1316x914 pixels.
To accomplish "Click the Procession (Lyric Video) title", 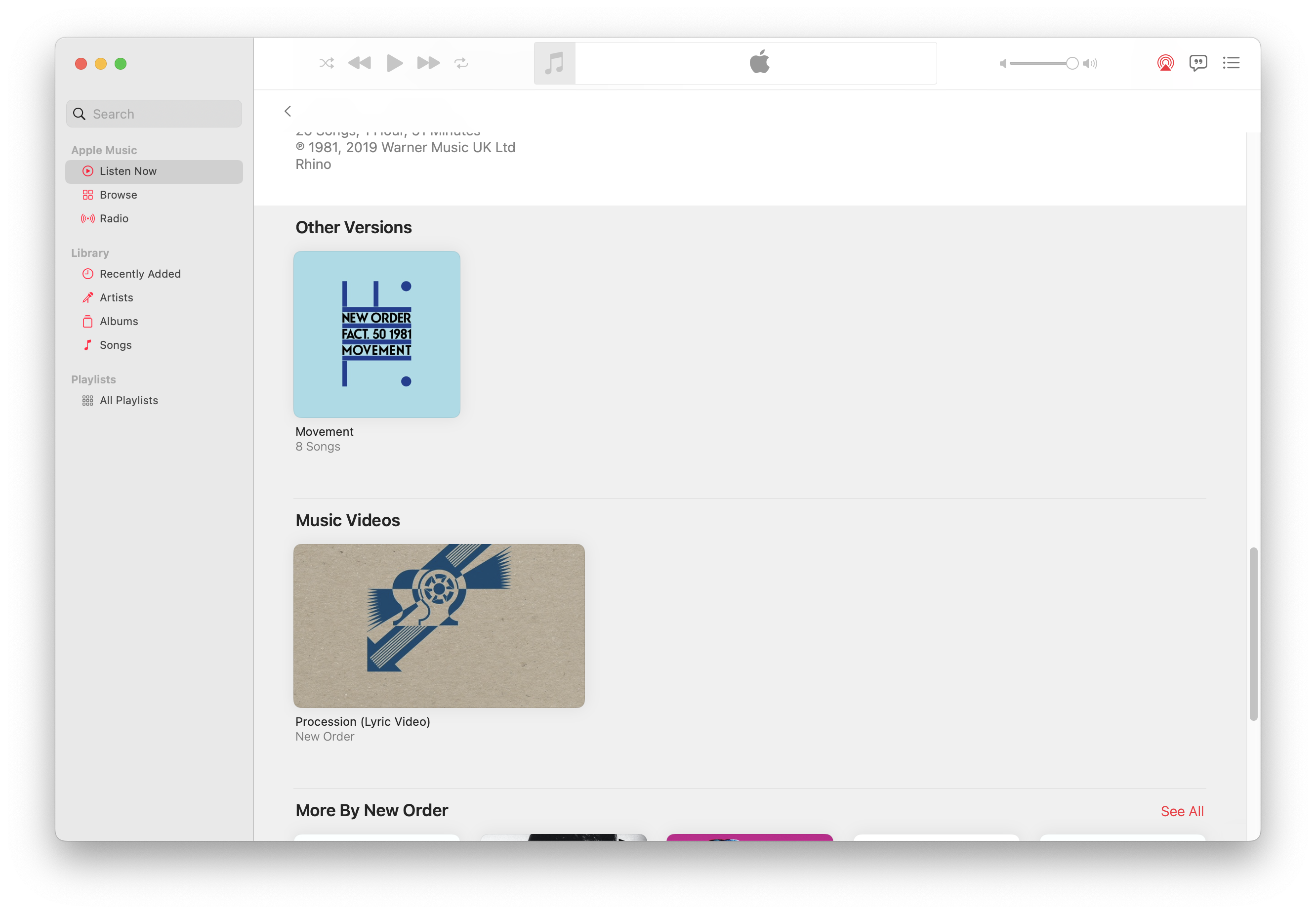I will 363,722.
